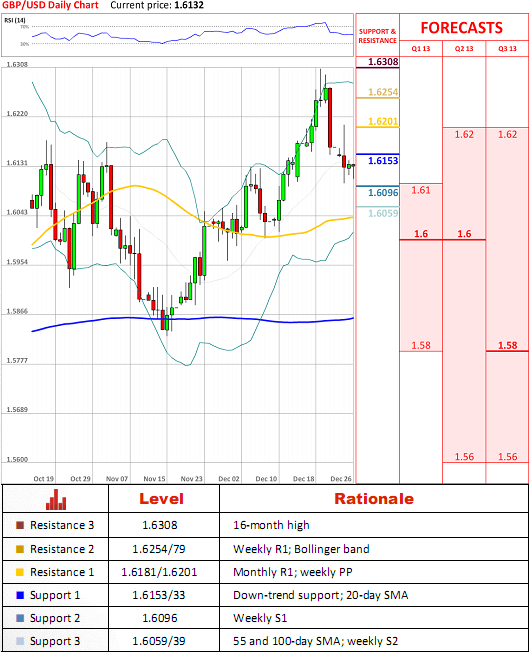Click the Support 1 blue color swatch
The width and height of the screenshot is (532, 656).
[20, 595]
